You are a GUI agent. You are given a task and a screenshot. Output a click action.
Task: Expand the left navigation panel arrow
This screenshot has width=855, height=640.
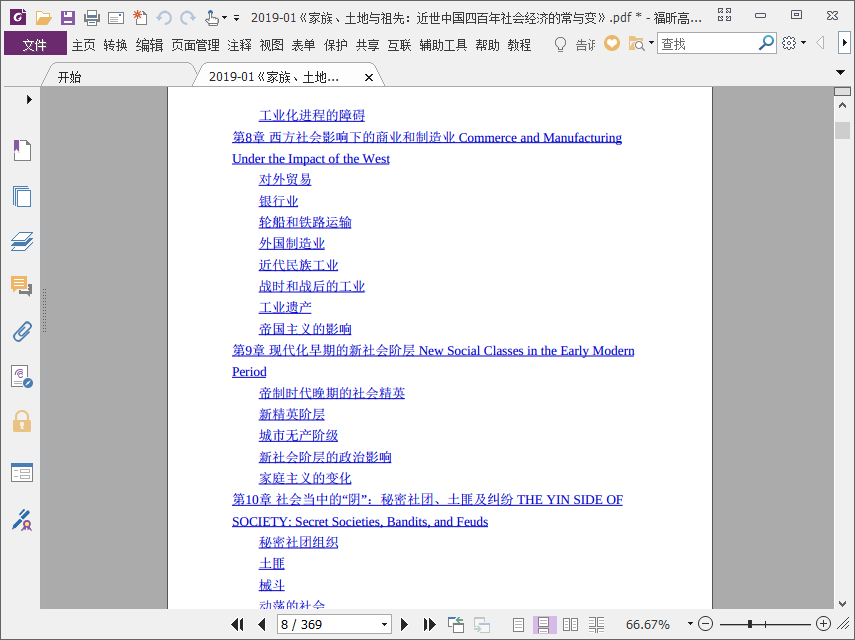(x=29, y=99)
